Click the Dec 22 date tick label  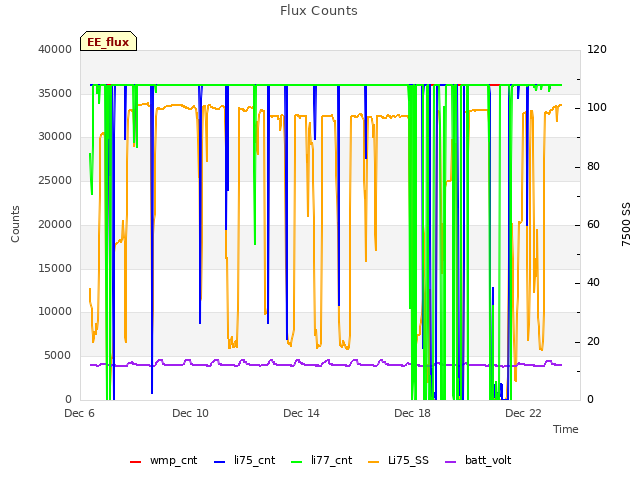click(523, 413)
